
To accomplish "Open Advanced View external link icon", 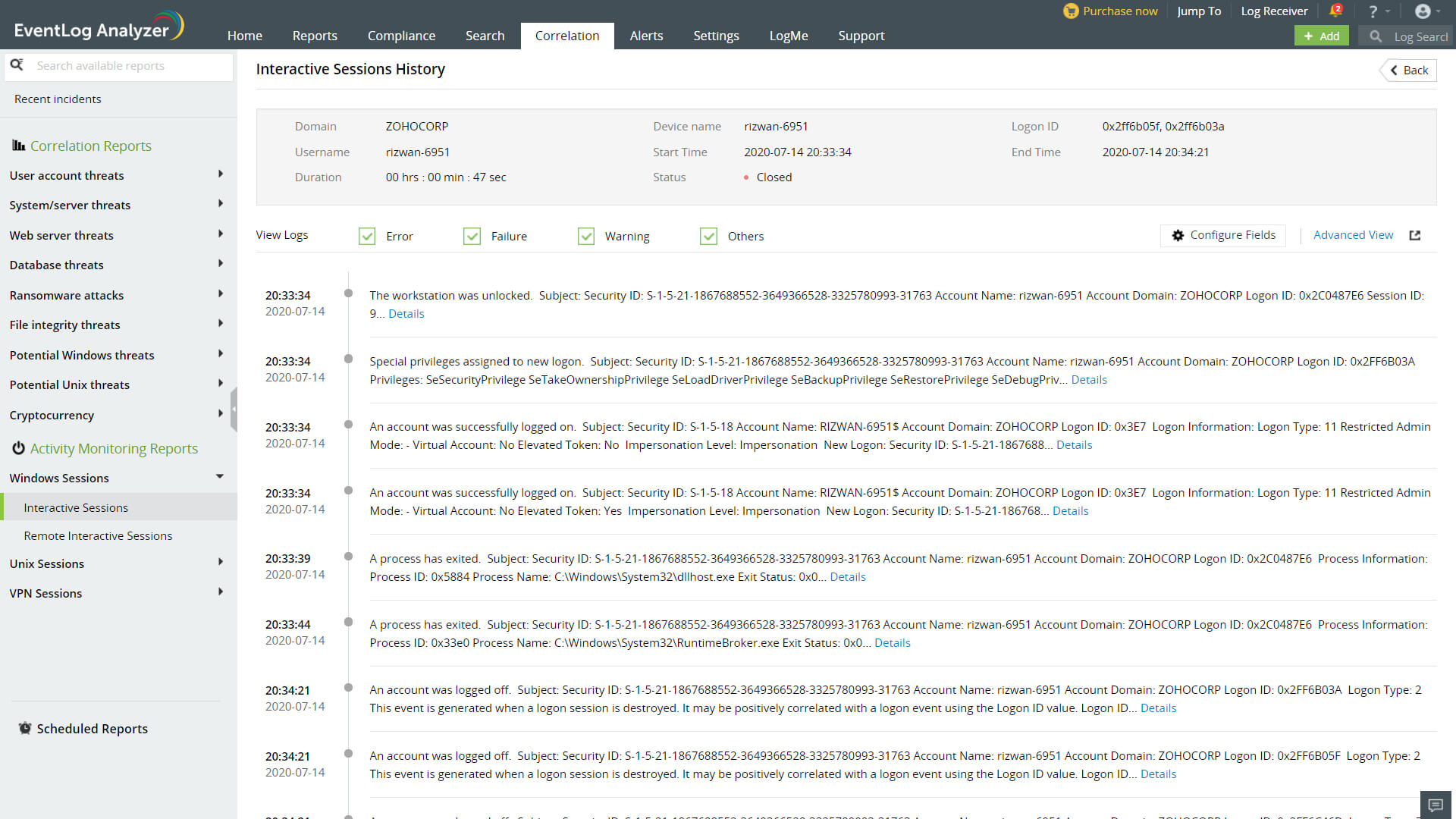I will (x=1415, y=235).
